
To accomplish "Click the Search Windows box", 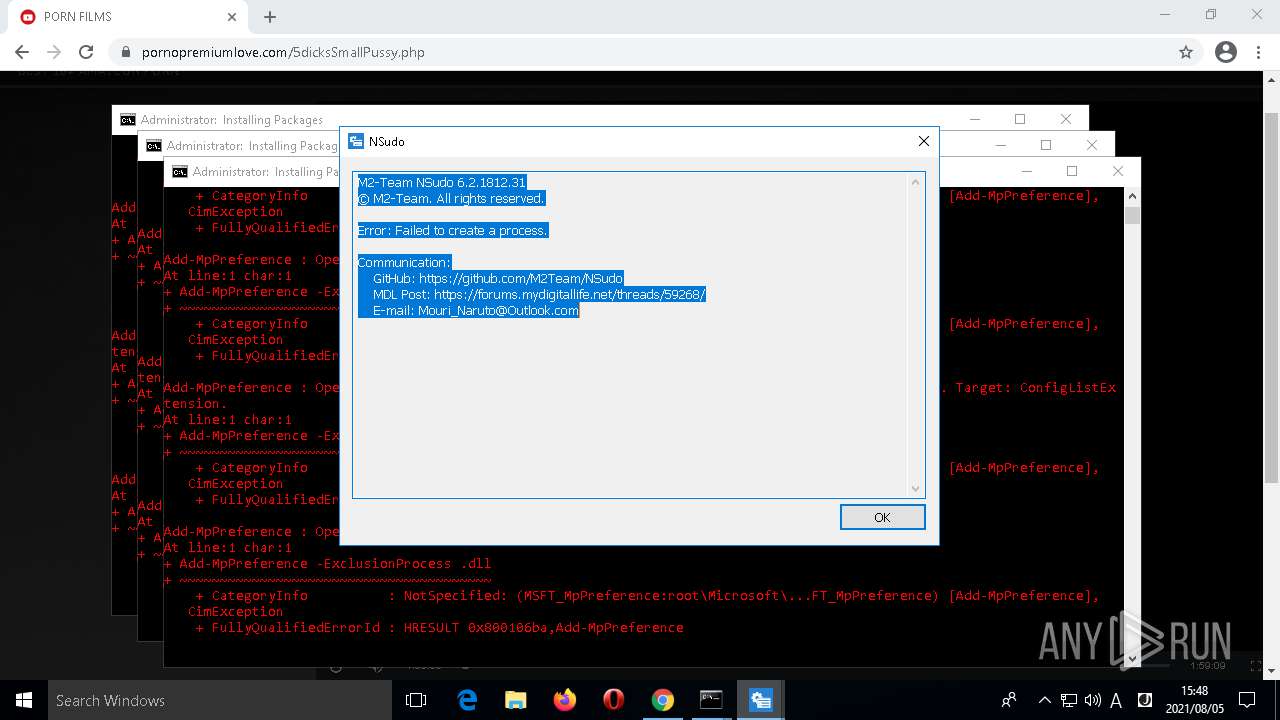I will coord(220,700).
